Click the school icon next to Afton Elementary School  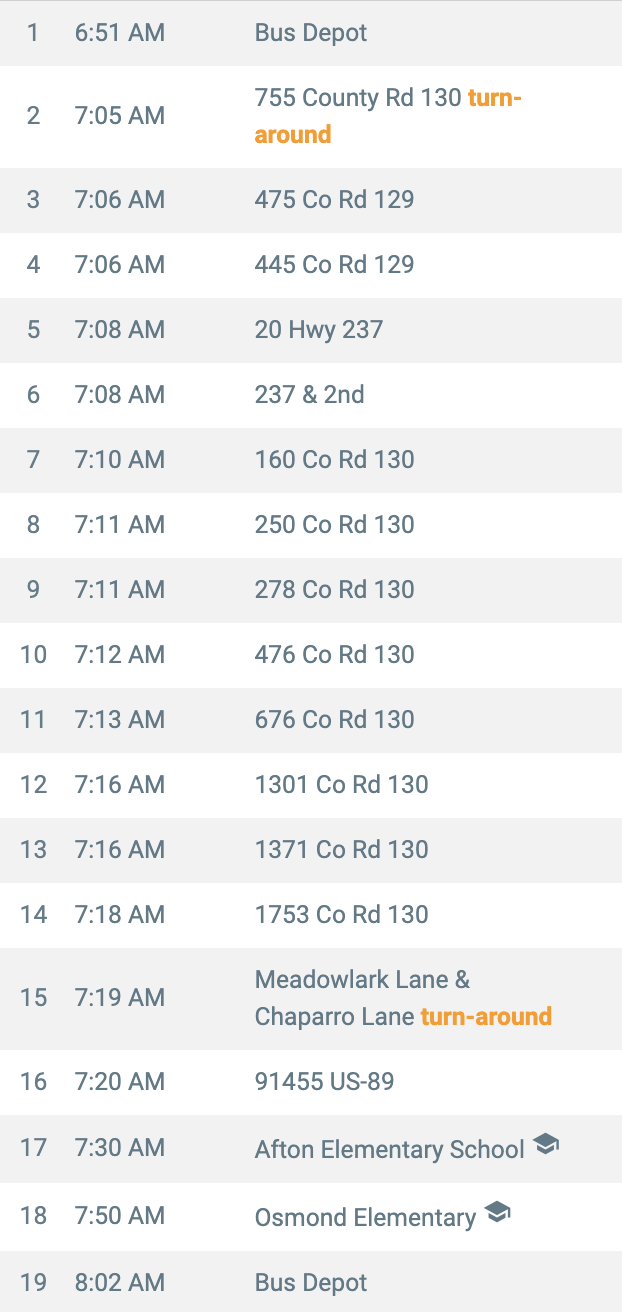(x=545, y=1144)
